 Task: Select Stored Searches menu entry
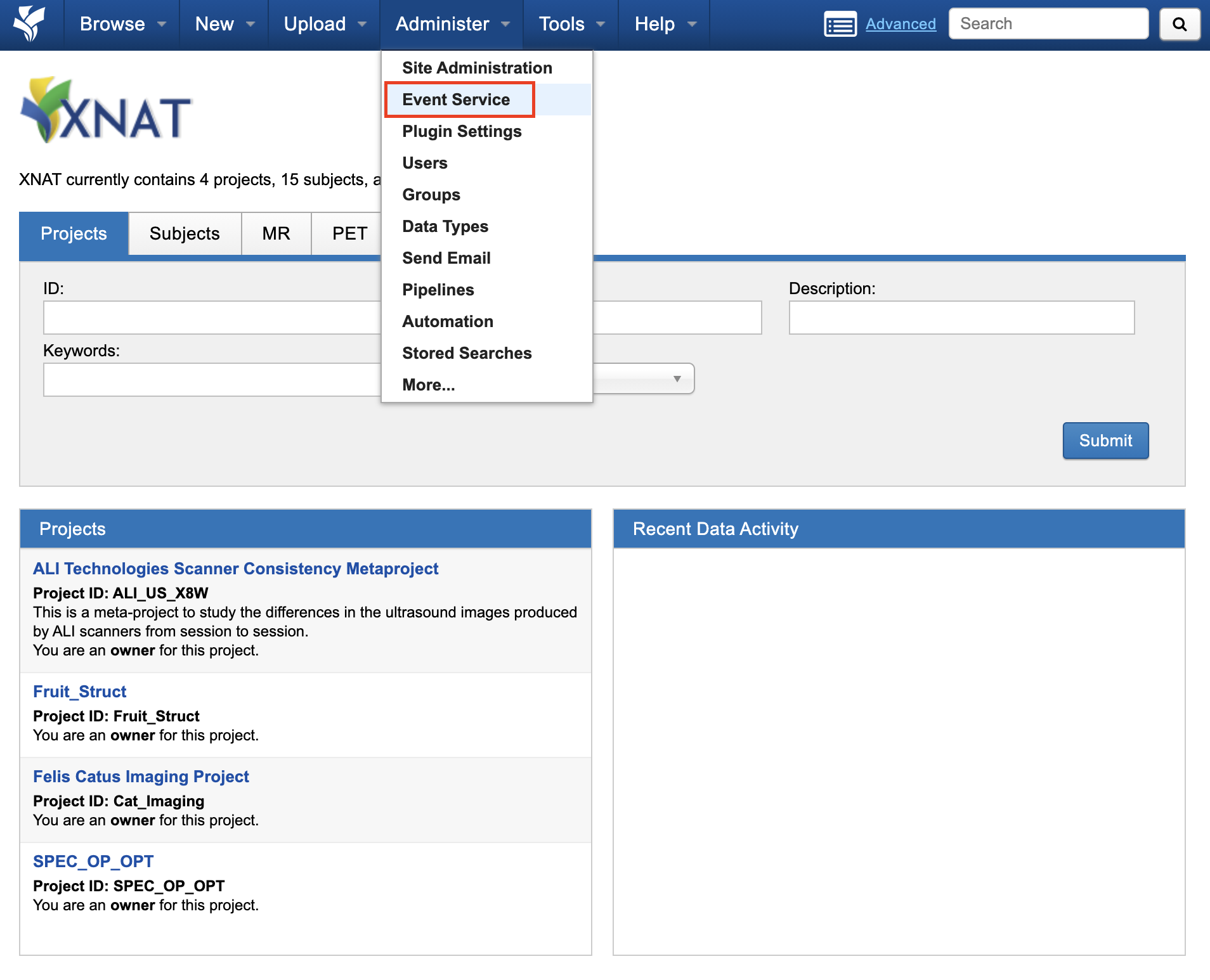point(467,353)
